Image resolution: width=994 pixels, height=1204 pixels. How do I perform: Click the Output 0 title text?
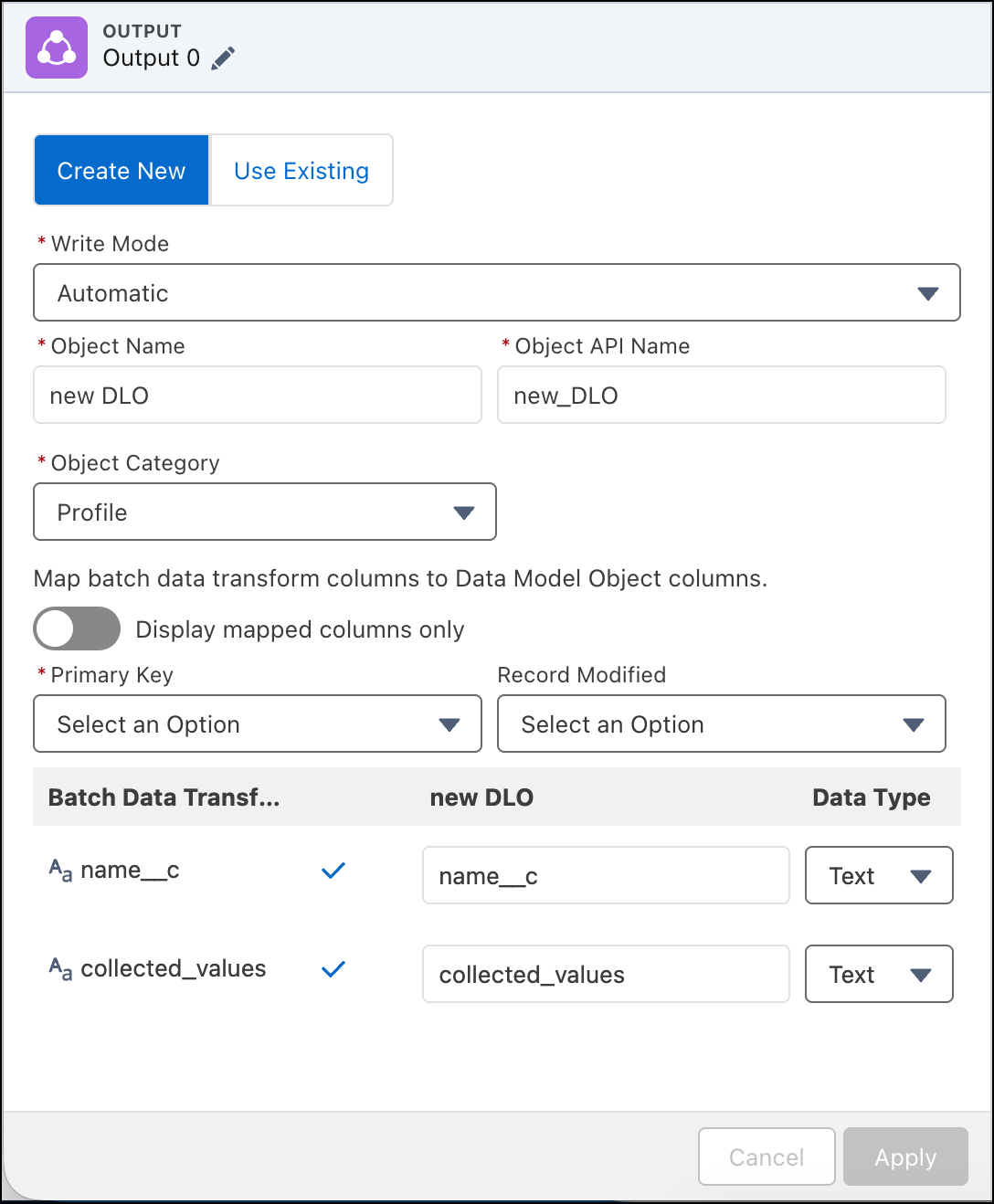152,58
